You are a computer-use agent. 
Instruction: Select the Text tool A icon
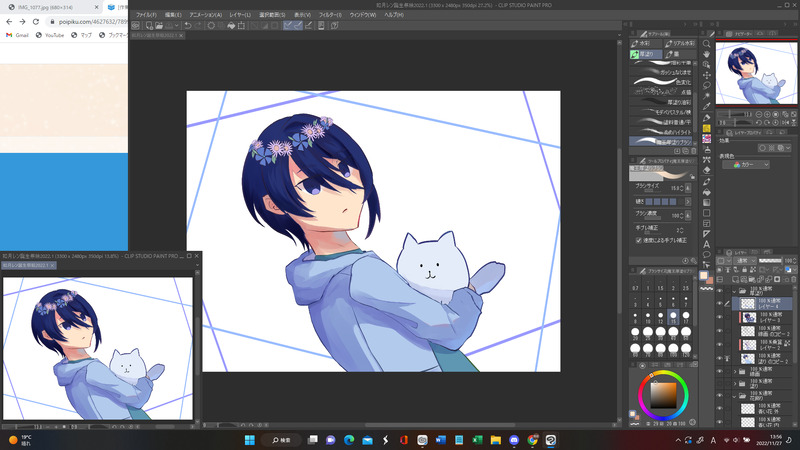click(x=707, y=244)
